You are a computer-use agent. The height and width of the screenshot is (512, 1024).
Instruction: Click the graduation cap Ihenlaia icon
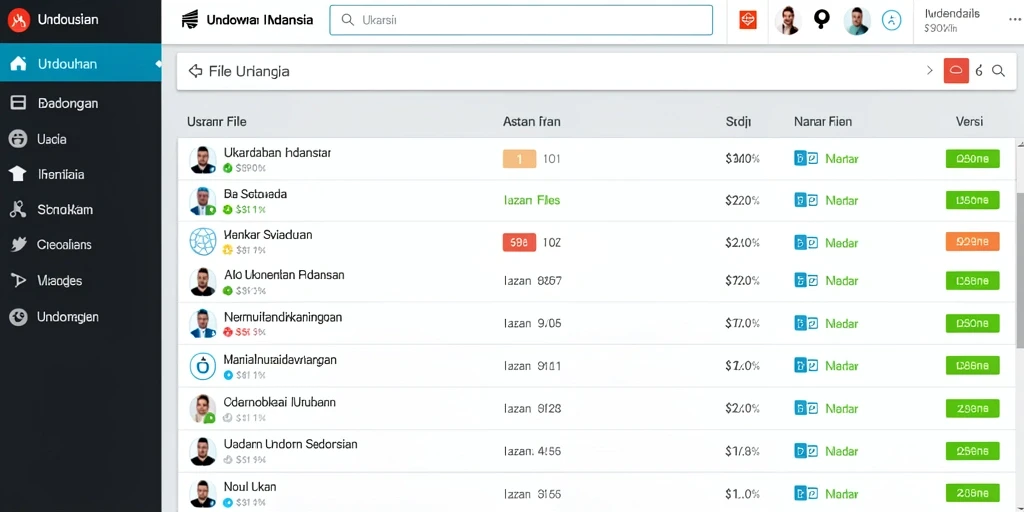click(x=18, y=174)
